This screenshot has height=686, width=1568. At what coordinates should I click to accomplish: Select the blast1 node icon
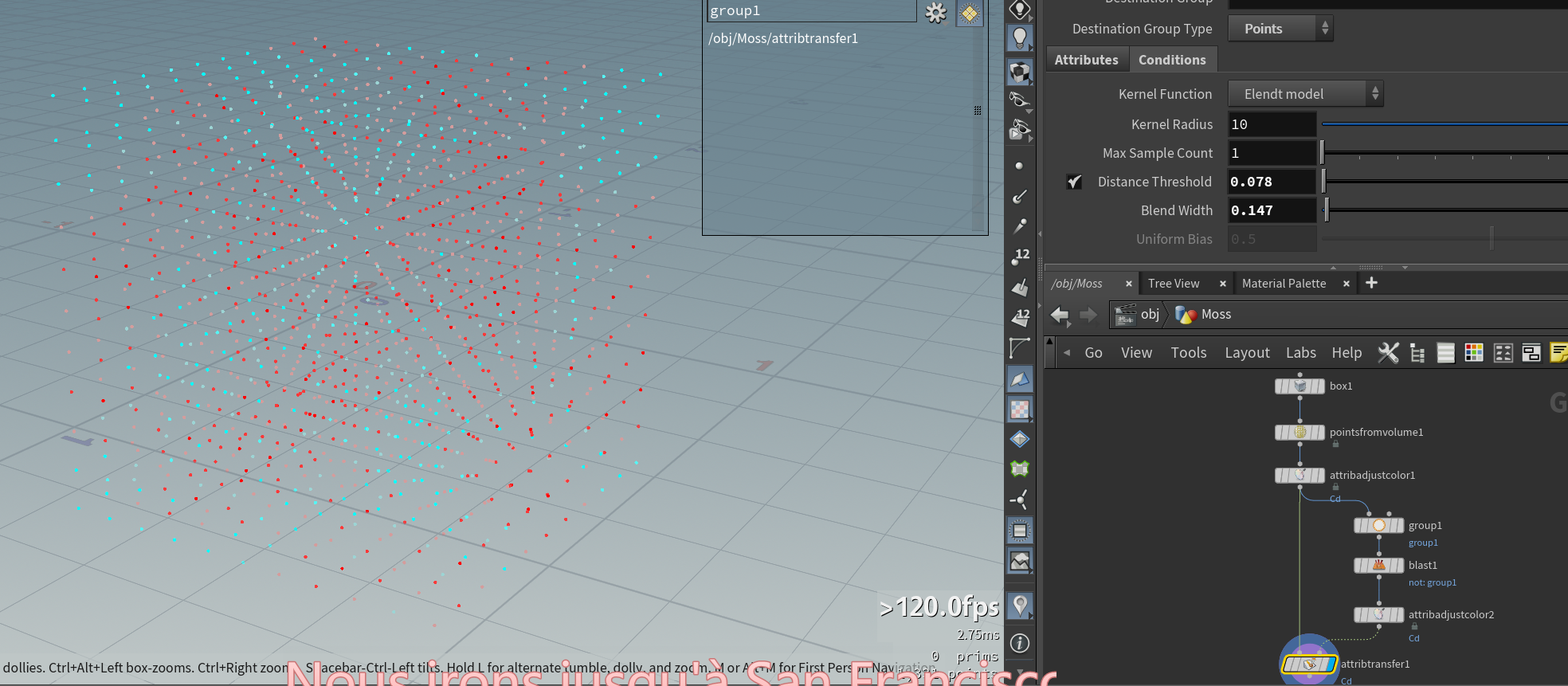(1378, 566)
